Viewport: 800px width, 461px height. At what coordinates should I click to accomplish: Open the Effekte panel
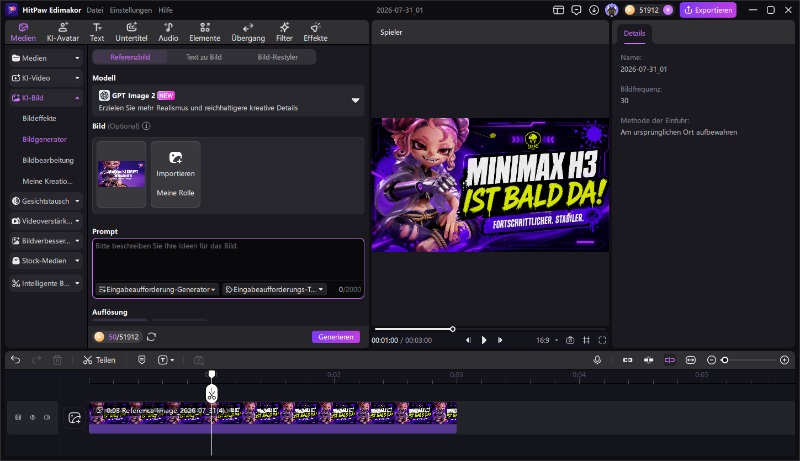tap(315, 32)
